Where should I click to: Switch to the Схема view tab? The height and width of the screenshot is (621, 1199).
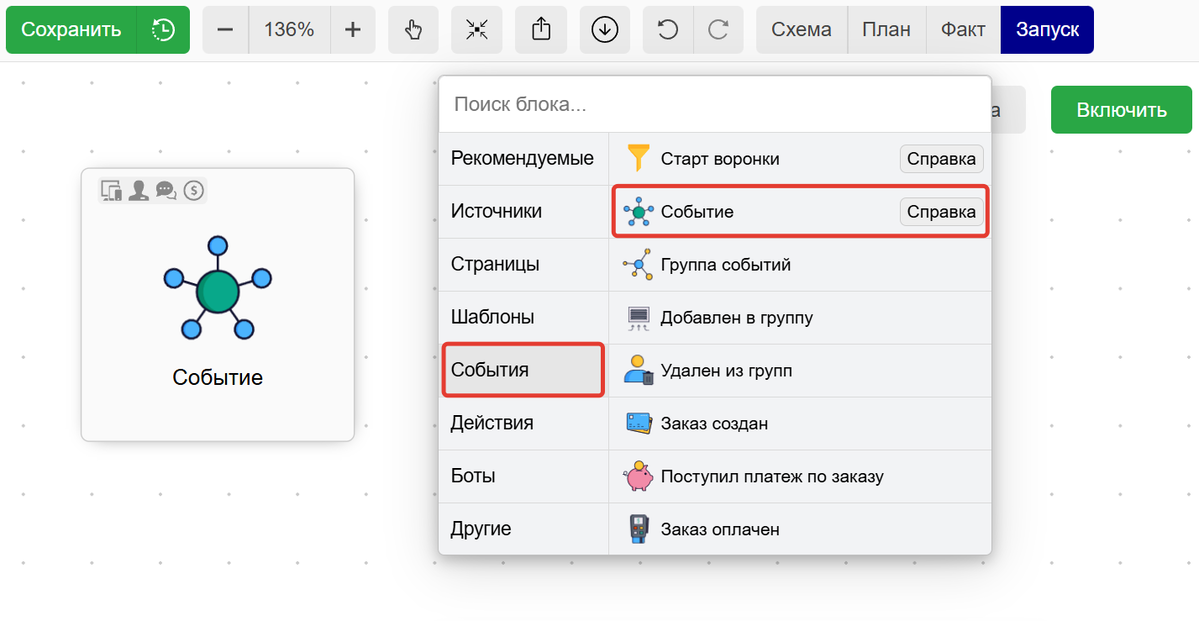point(801,30)
